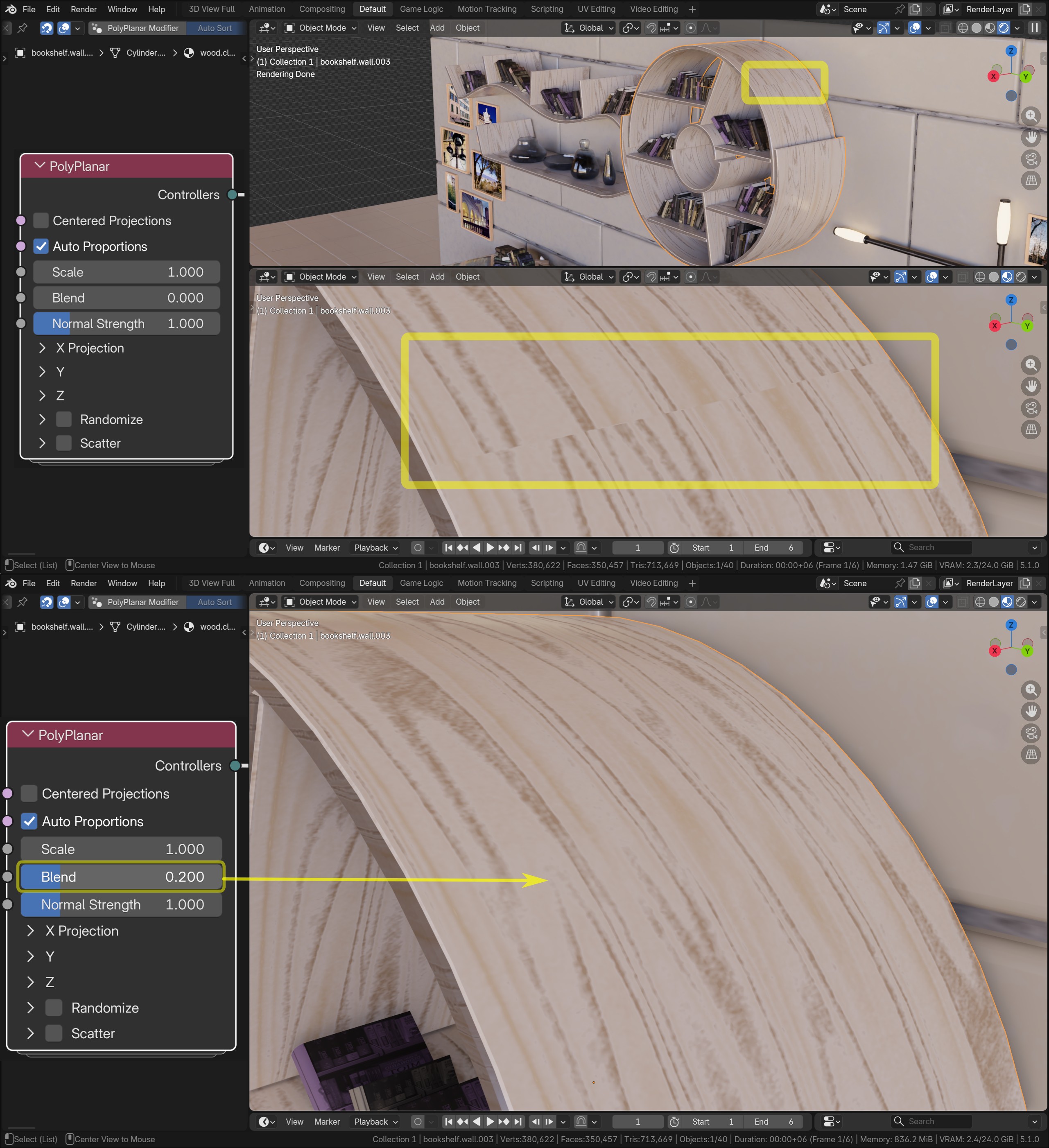Viewport: 1049px width, 1148px height.
Task: Add a new workspace in the upper window
Action: [692, 9]
